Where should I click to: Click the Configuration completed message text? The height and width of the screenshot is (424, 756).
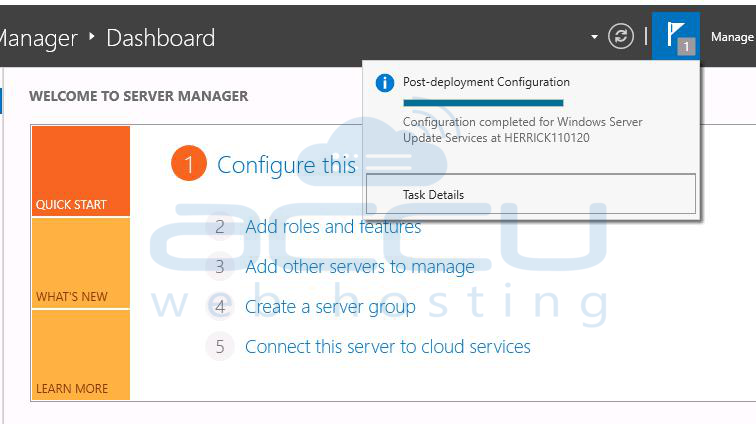tap(523, 130)
